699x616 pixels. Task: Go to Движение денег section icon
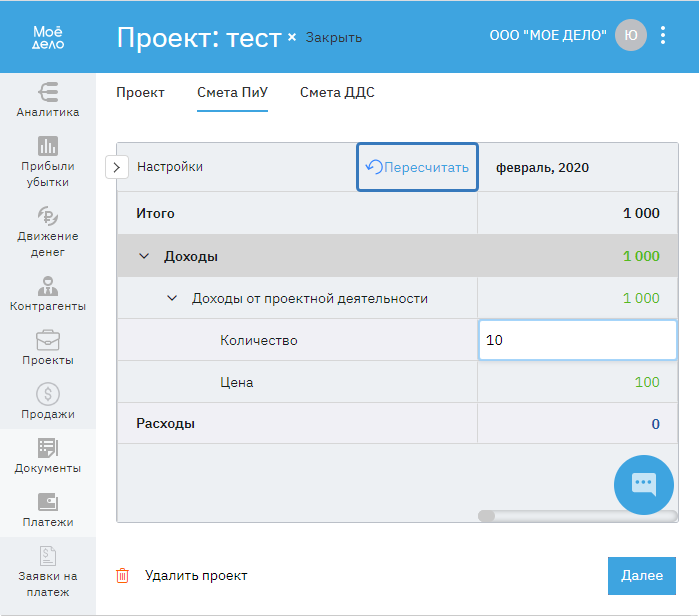[x=48, y=215]
